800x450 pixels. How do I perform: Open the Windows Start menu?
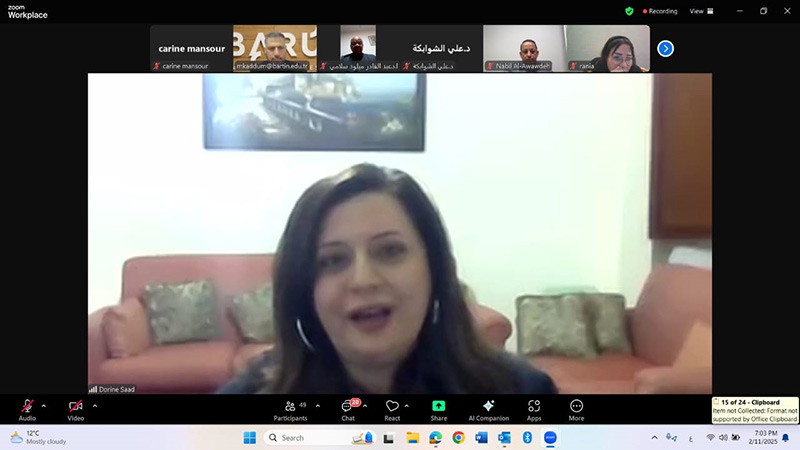coord(249,438)
